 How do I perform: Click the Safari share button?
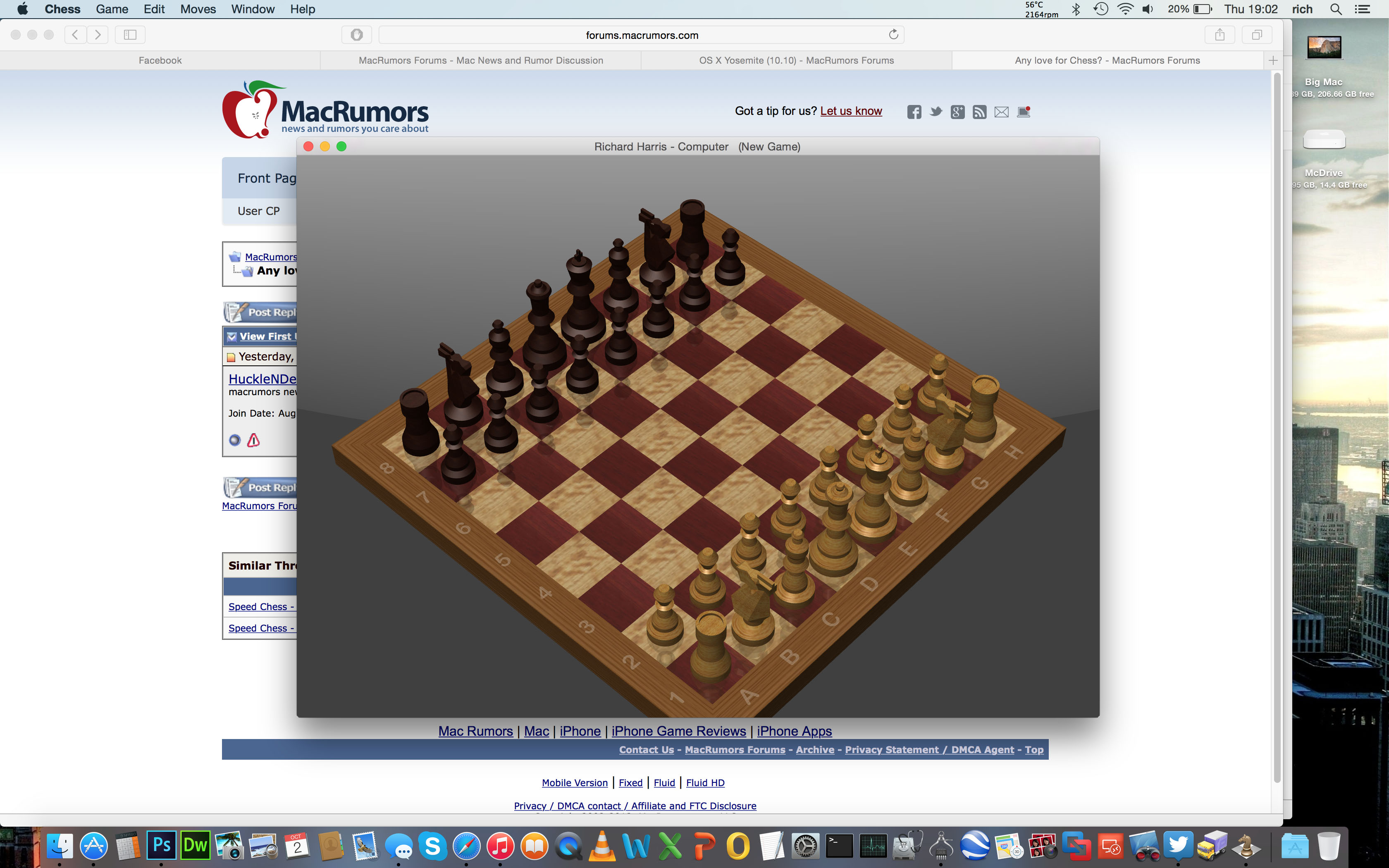coord(1220,34)
